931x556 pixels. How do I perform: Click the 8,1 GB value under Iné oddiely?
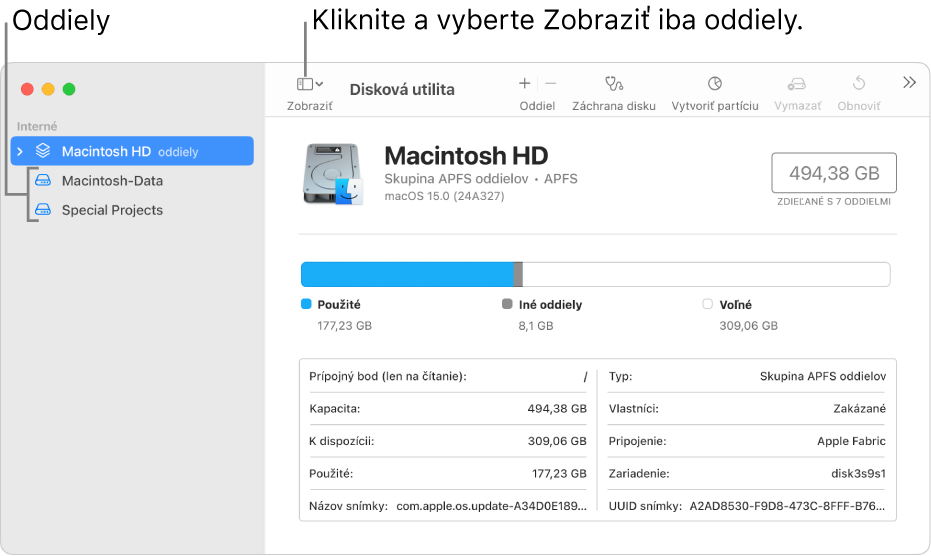[x=536, y=326]
